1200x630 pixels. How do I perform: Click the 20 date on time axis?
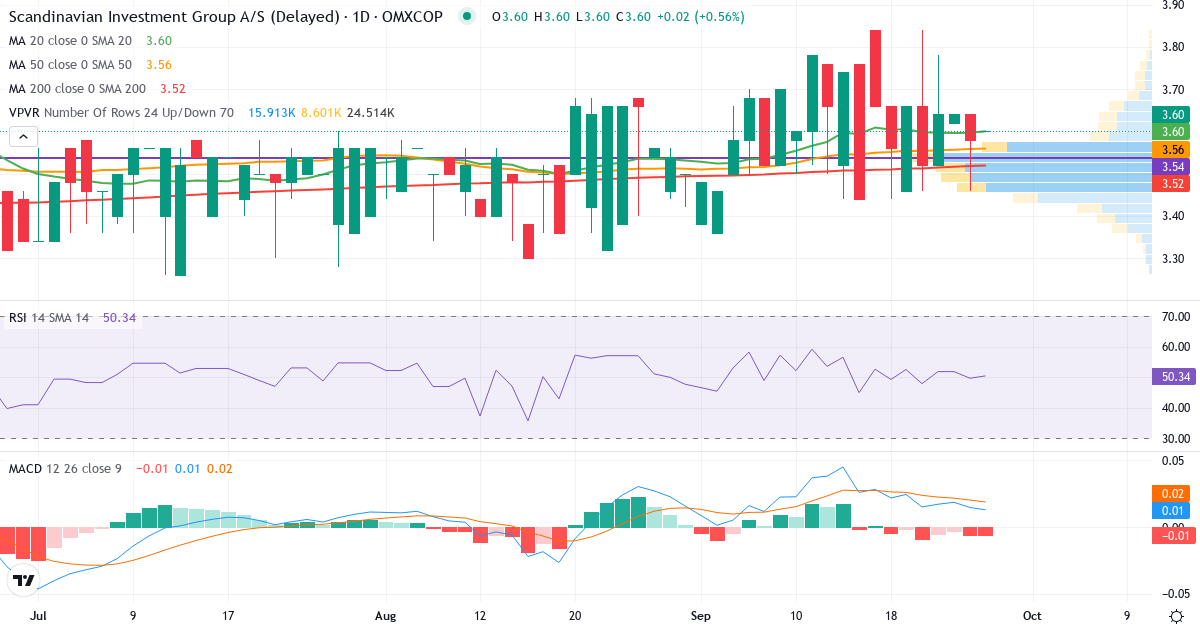coord(574,616)
